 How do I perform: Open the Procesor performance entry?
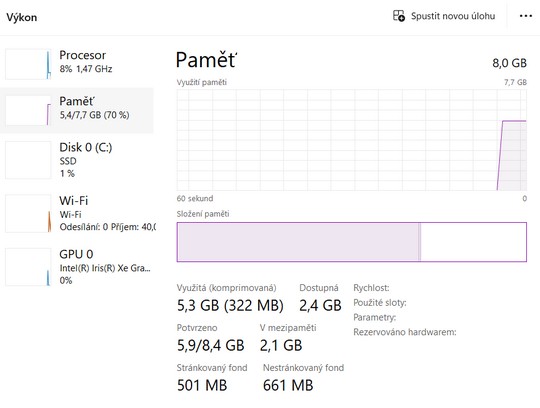tap(77, 64)
